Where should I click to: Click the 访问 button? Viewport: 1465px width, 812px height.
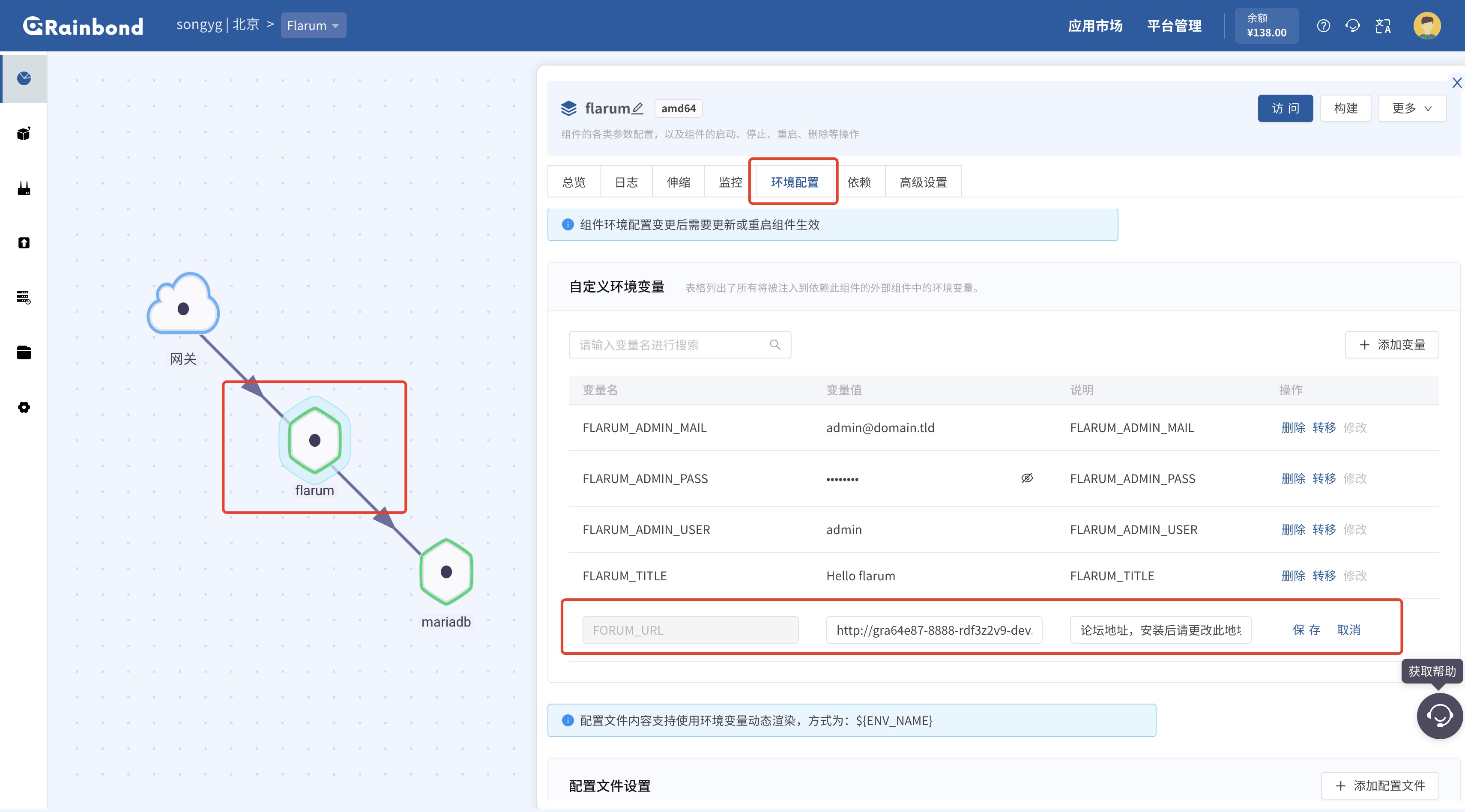pos(1285,108)
